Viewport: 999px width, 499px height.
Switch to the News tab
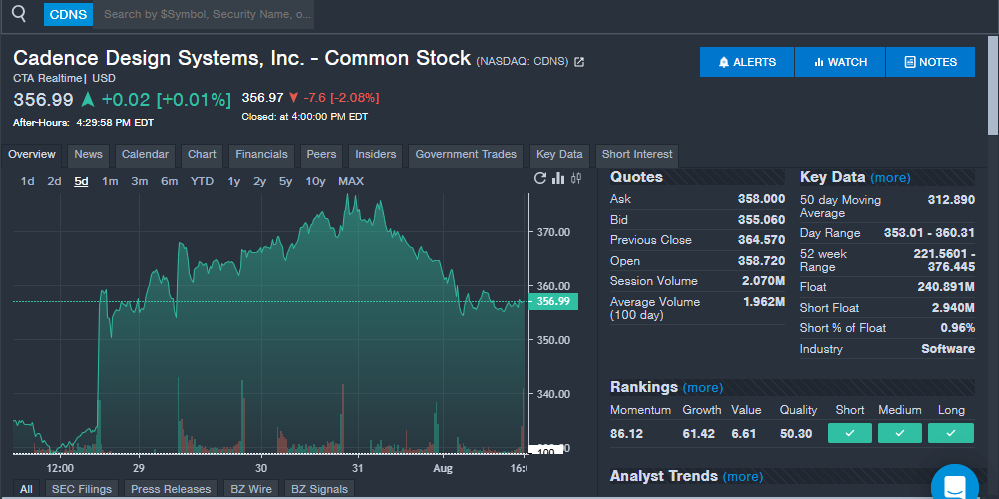(89, 155)
